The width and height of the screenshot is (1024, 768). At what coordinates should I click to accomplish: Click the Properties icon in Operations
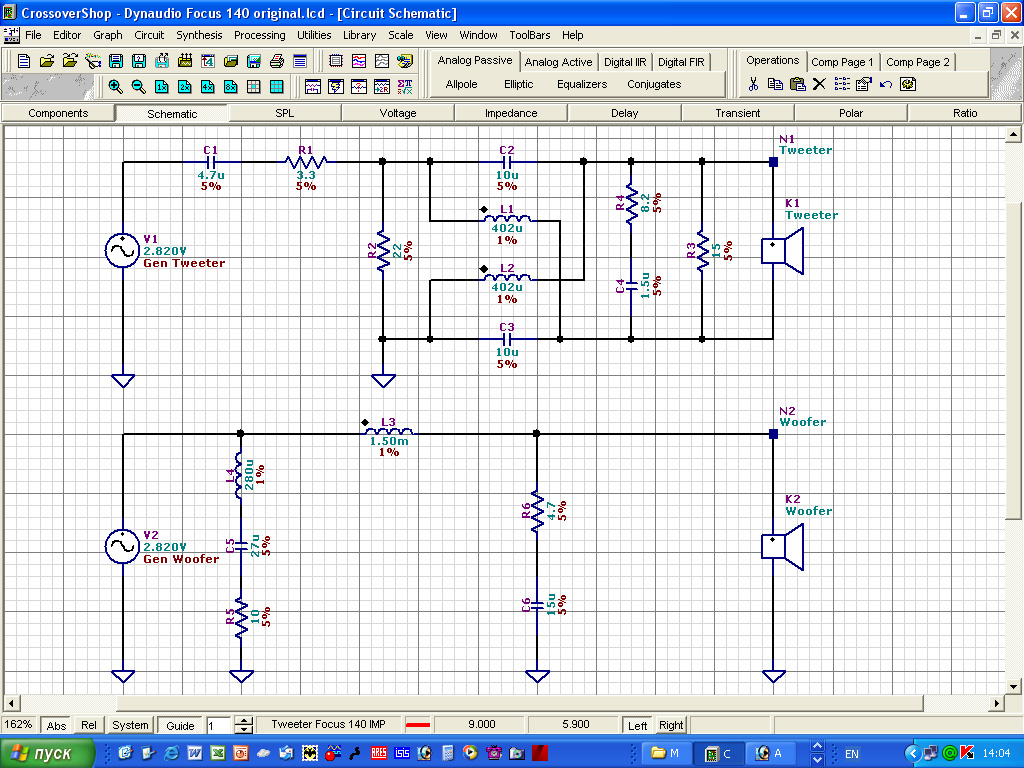863,84
